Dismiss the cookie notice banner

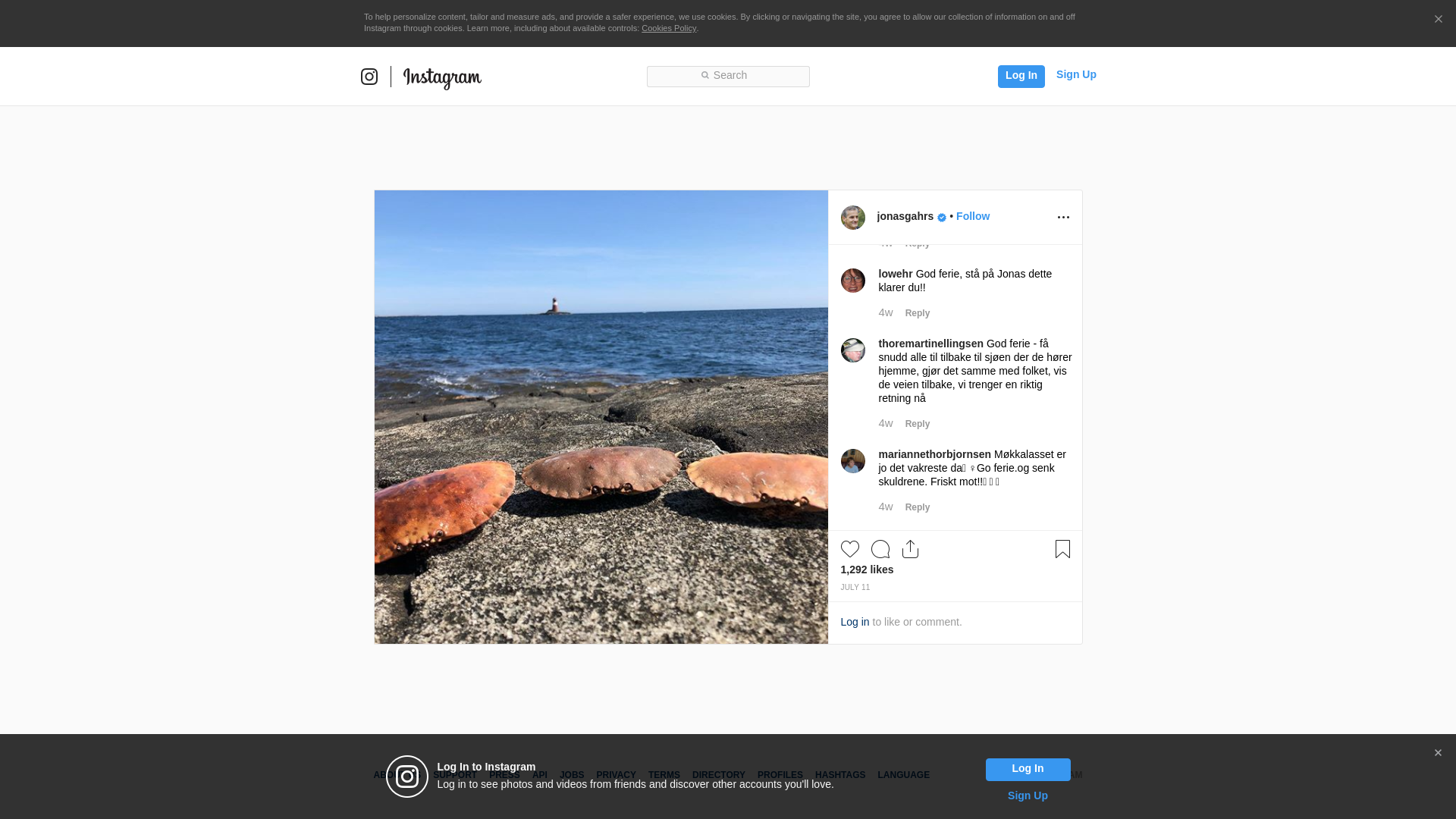click(1438, 20)
